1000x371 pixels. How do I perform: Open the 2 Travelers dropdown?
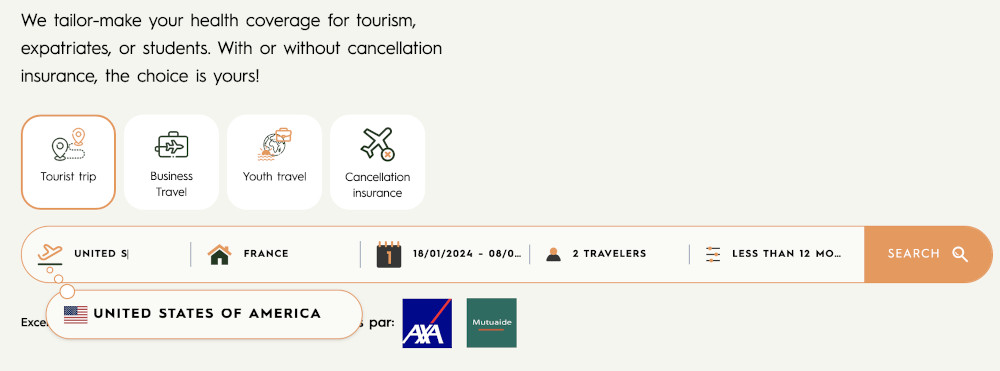coord(609,254)
